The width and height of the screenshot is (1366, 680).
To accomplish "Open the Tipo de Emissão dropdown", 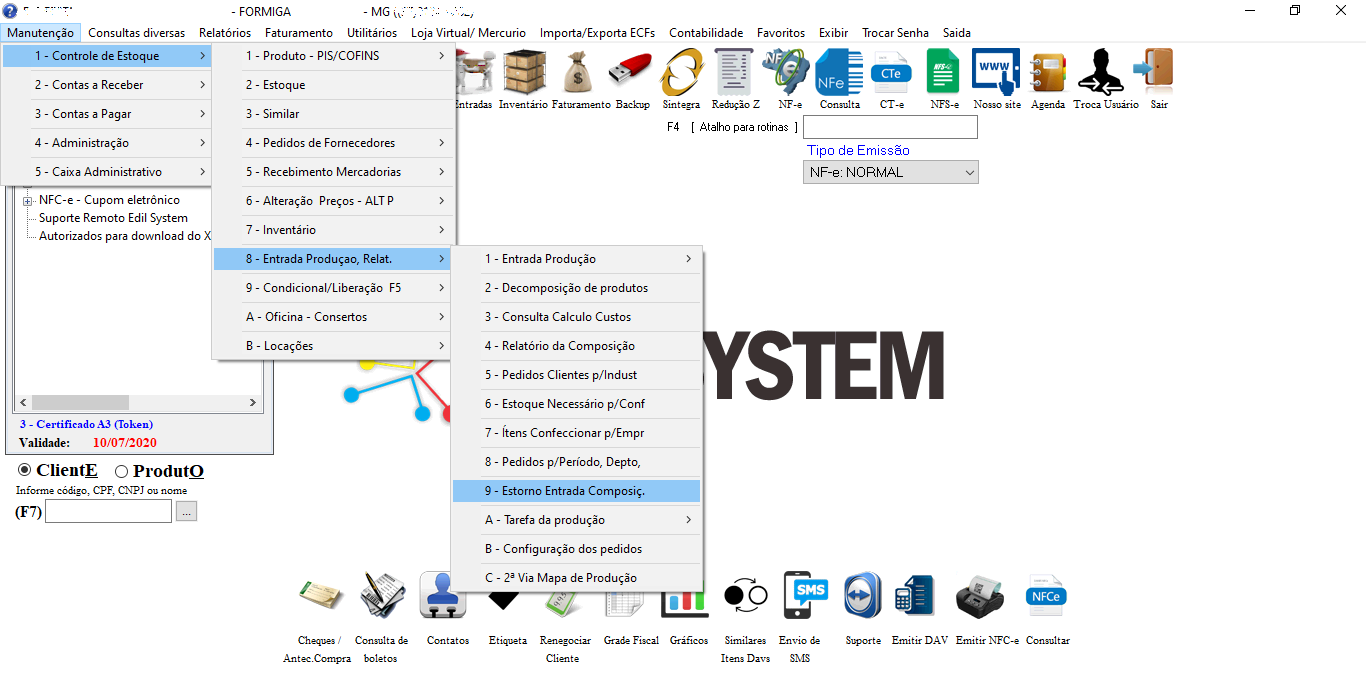I will [890, 172].
